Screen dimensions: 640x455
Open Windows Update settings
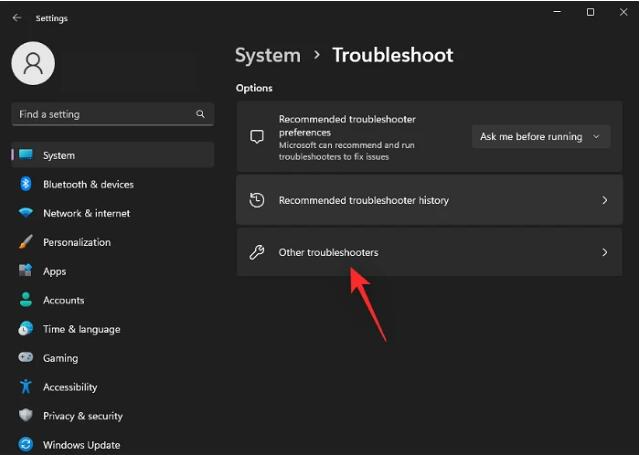(x=113, y=444)
